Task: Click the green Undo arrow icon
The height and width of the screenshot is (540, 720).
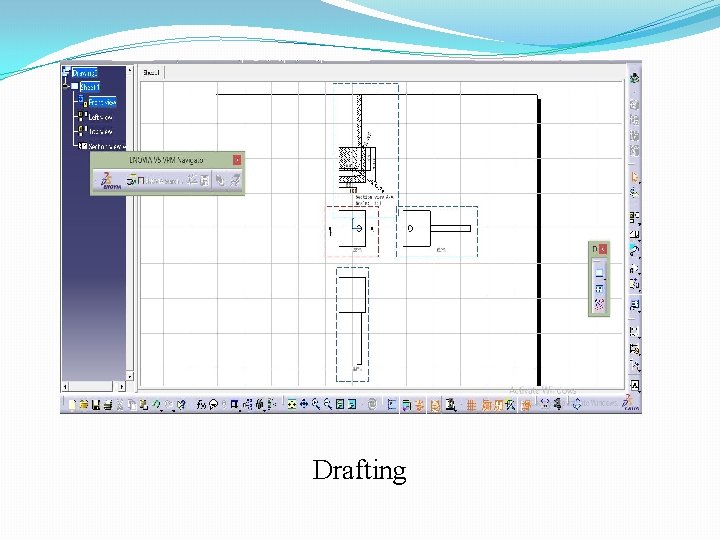Action: coord(156,404)
